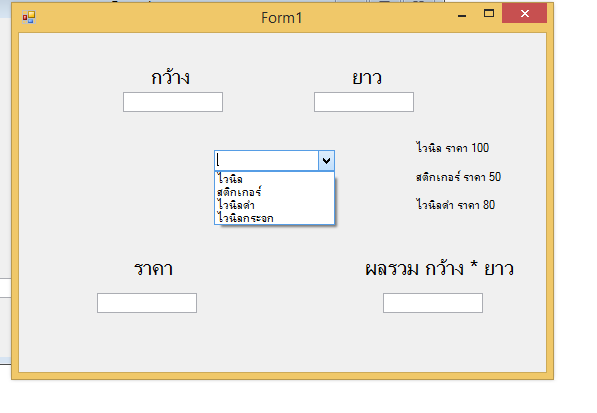Click the ราคา heading label

[153, 269]
